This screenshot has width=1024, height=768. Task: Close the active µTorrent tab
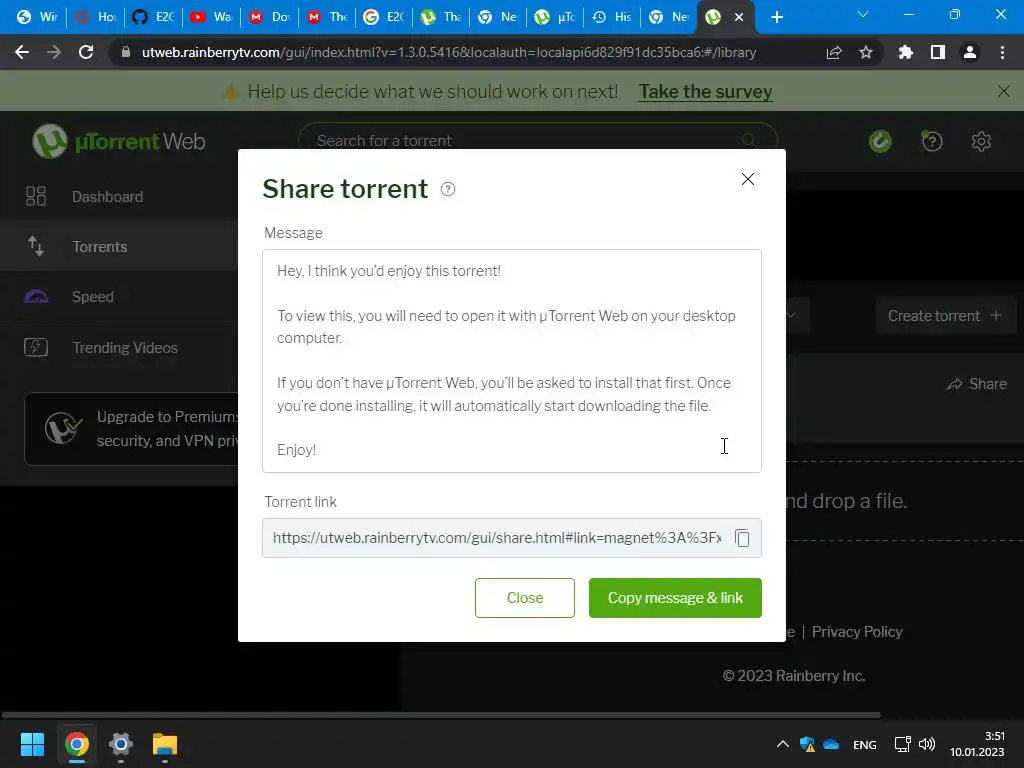pos(739,17)
